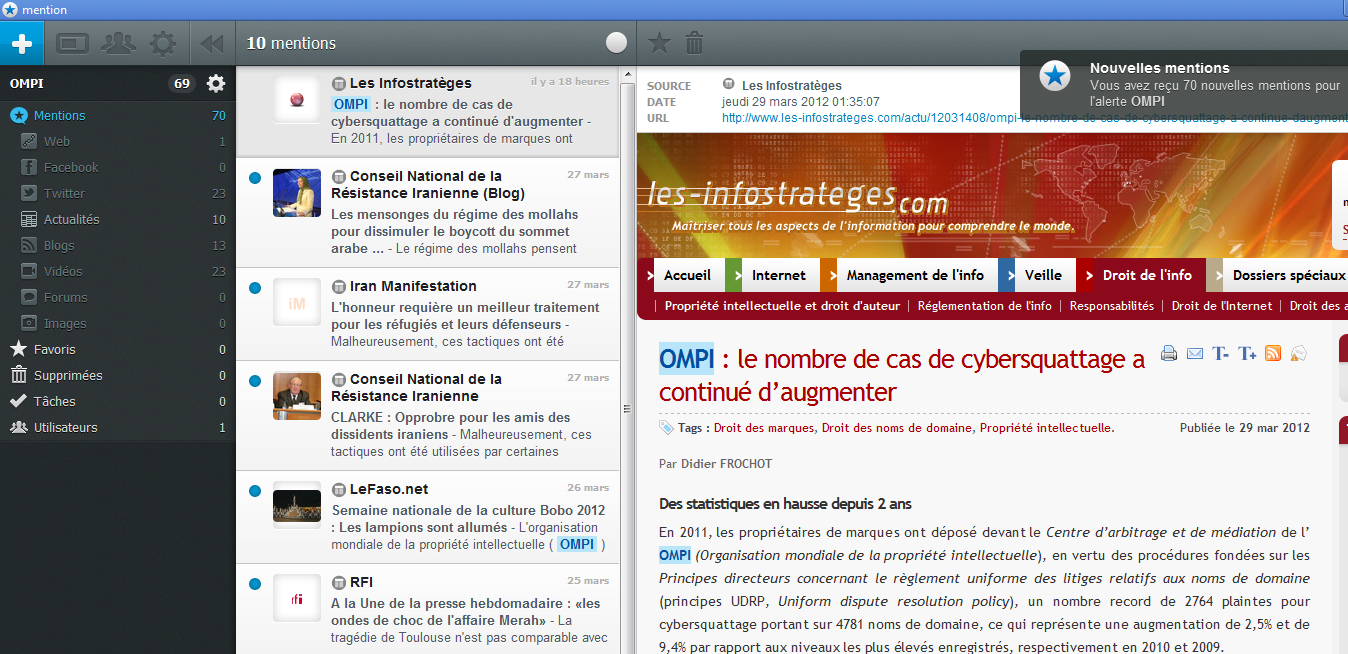Open the Veille tab

click(1044, 275)
